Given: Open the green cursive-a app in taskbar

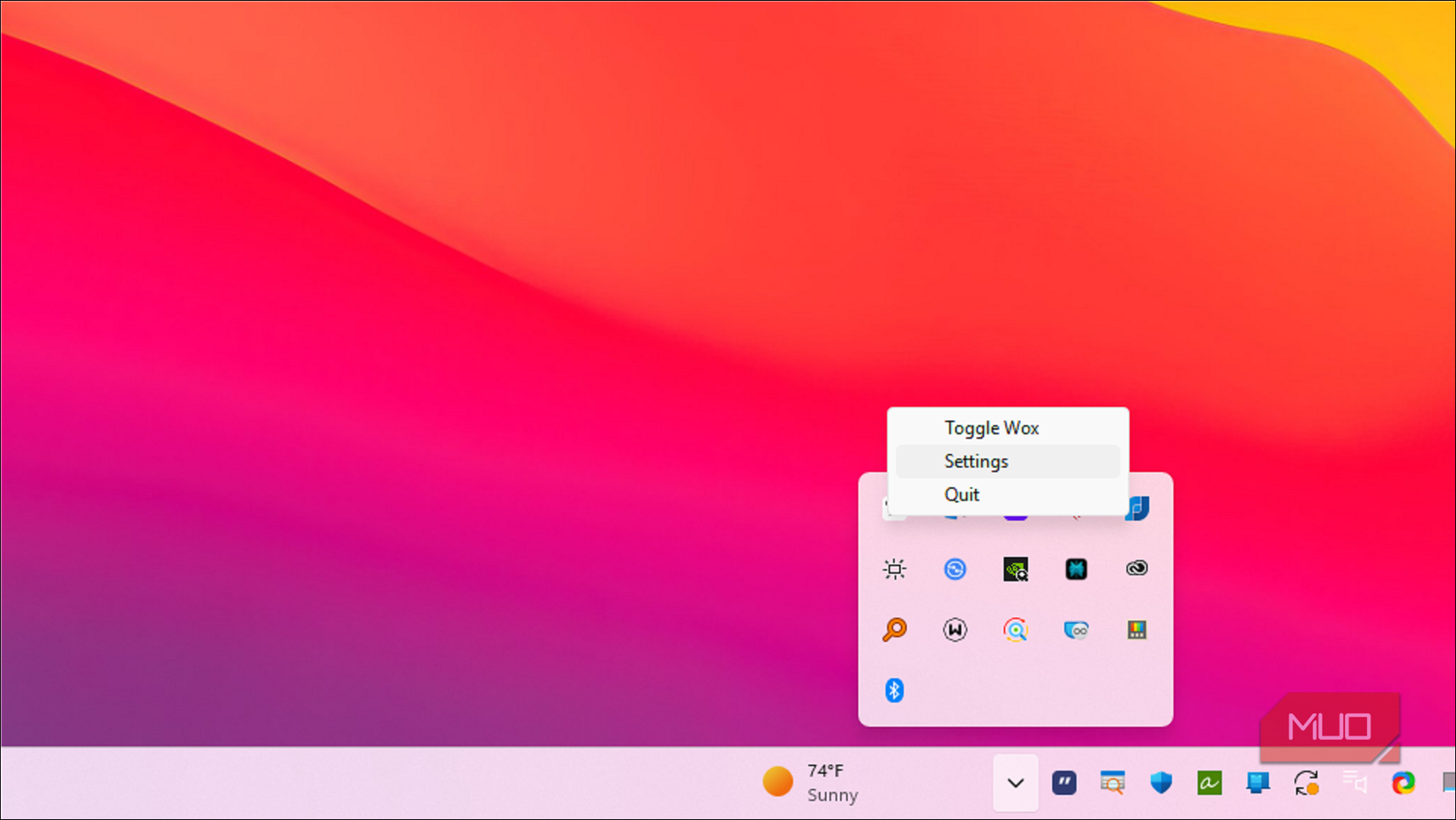Looking at the screenshot, I should click(1209, 782).
